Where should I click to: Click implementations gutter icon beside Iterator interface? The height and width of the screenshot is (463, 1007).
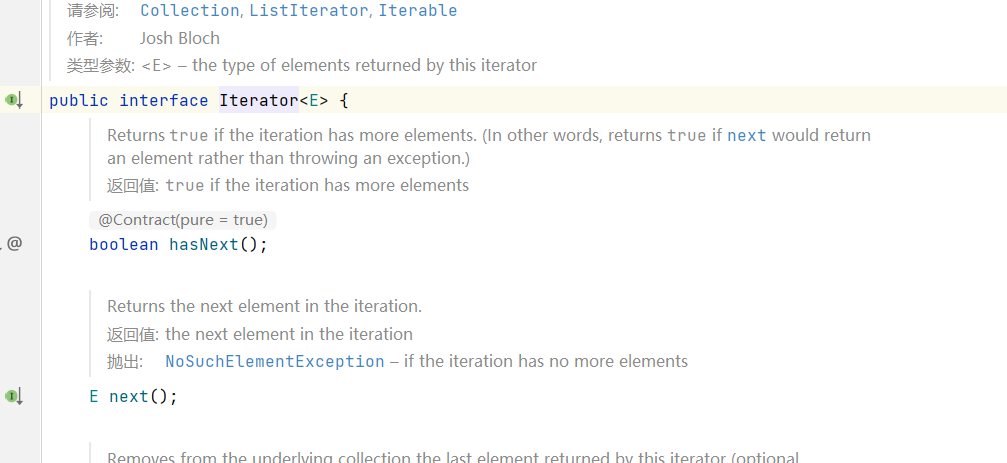pos(14,100)
